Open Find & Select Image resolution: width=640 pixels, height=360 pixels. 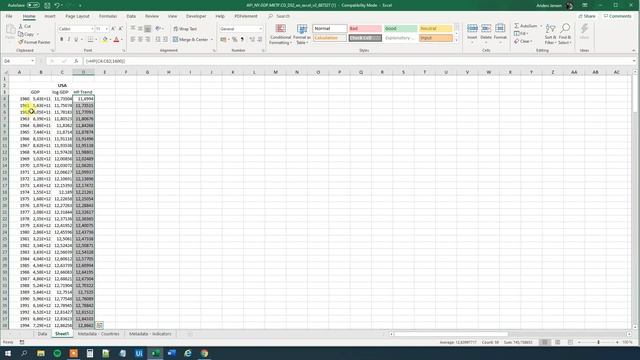click(x=565, y=34)
